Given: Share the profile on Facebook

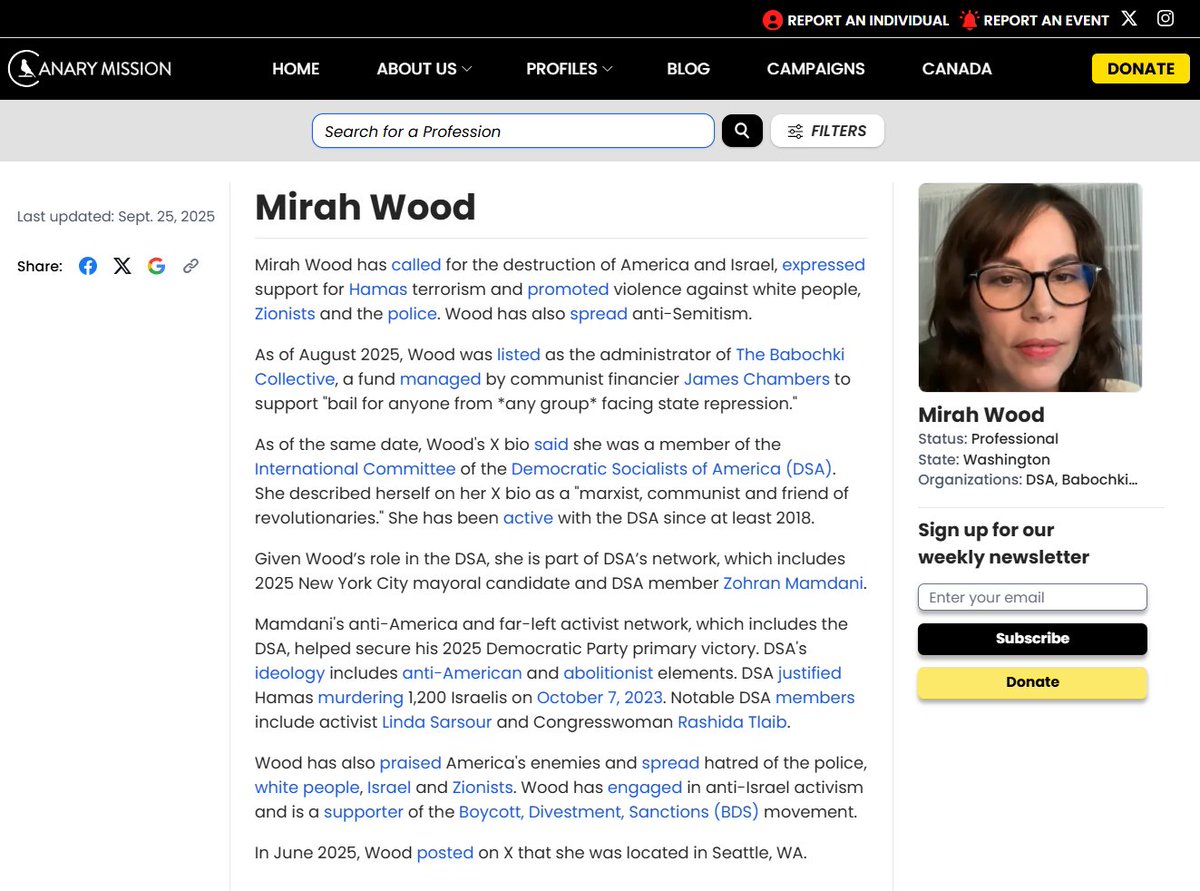Looking at the screenshot, I should pos(88,266).
